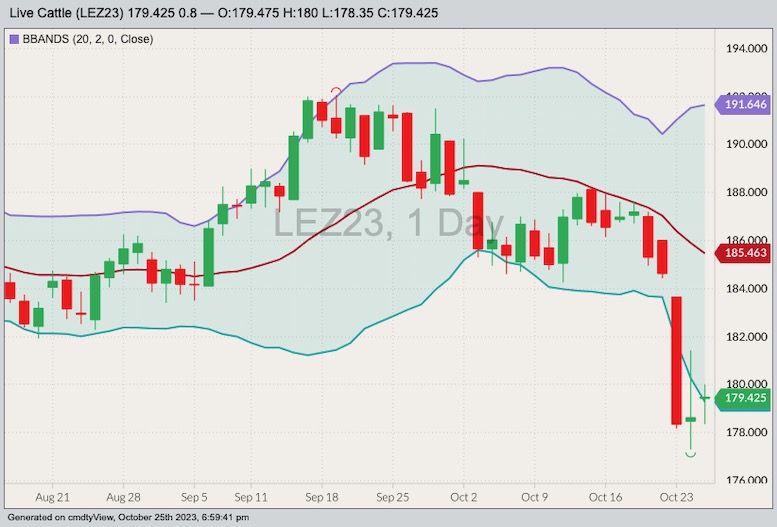777x527 pixels.
Task: Click the red arc high marker near Sep 18
Action: (336, 91)
